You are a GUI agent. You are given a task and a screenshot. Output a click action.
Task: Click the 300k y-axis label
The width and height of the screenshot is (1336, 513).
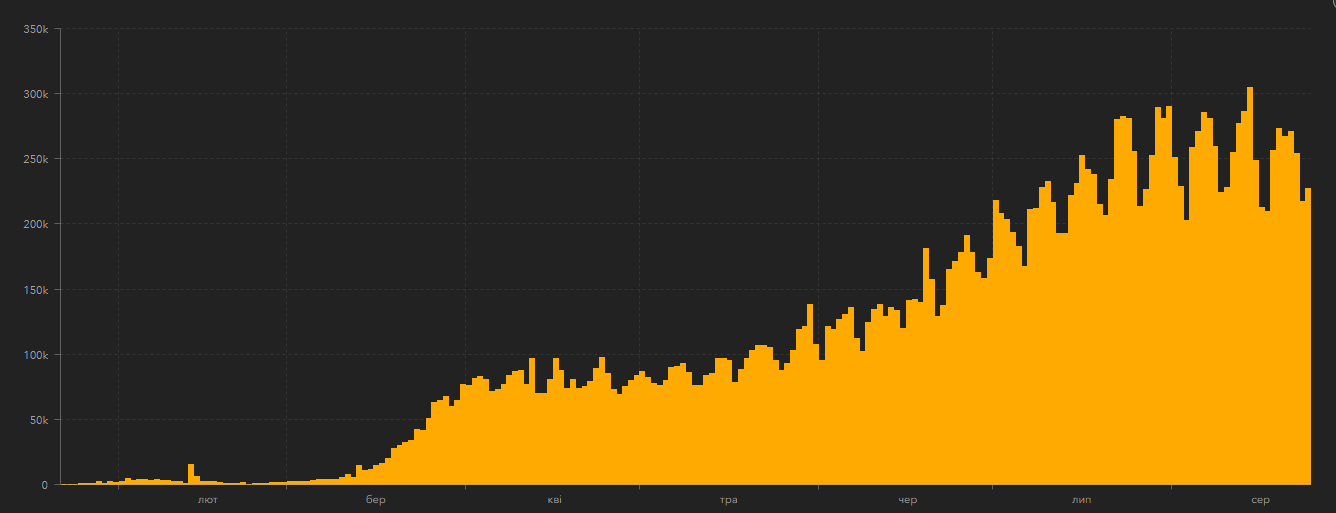pos(36,94)
